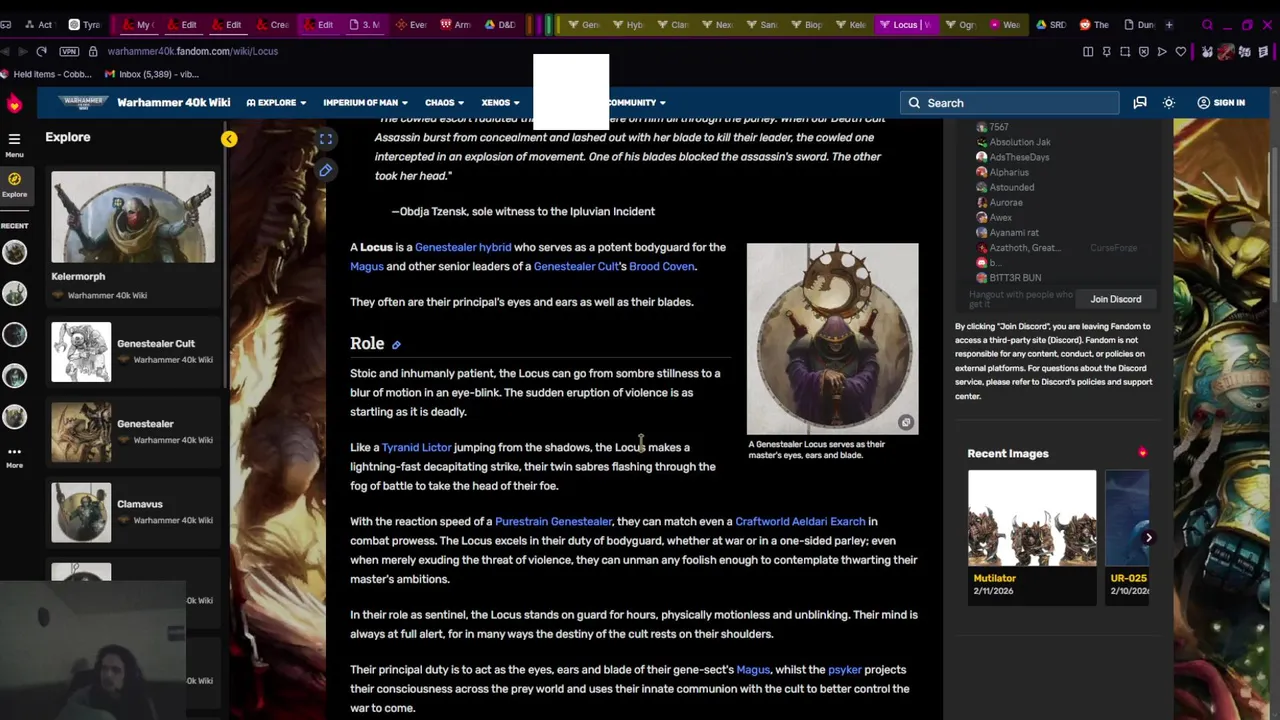
Task: Click the Search input field
Action: (x=1010, y=102)
